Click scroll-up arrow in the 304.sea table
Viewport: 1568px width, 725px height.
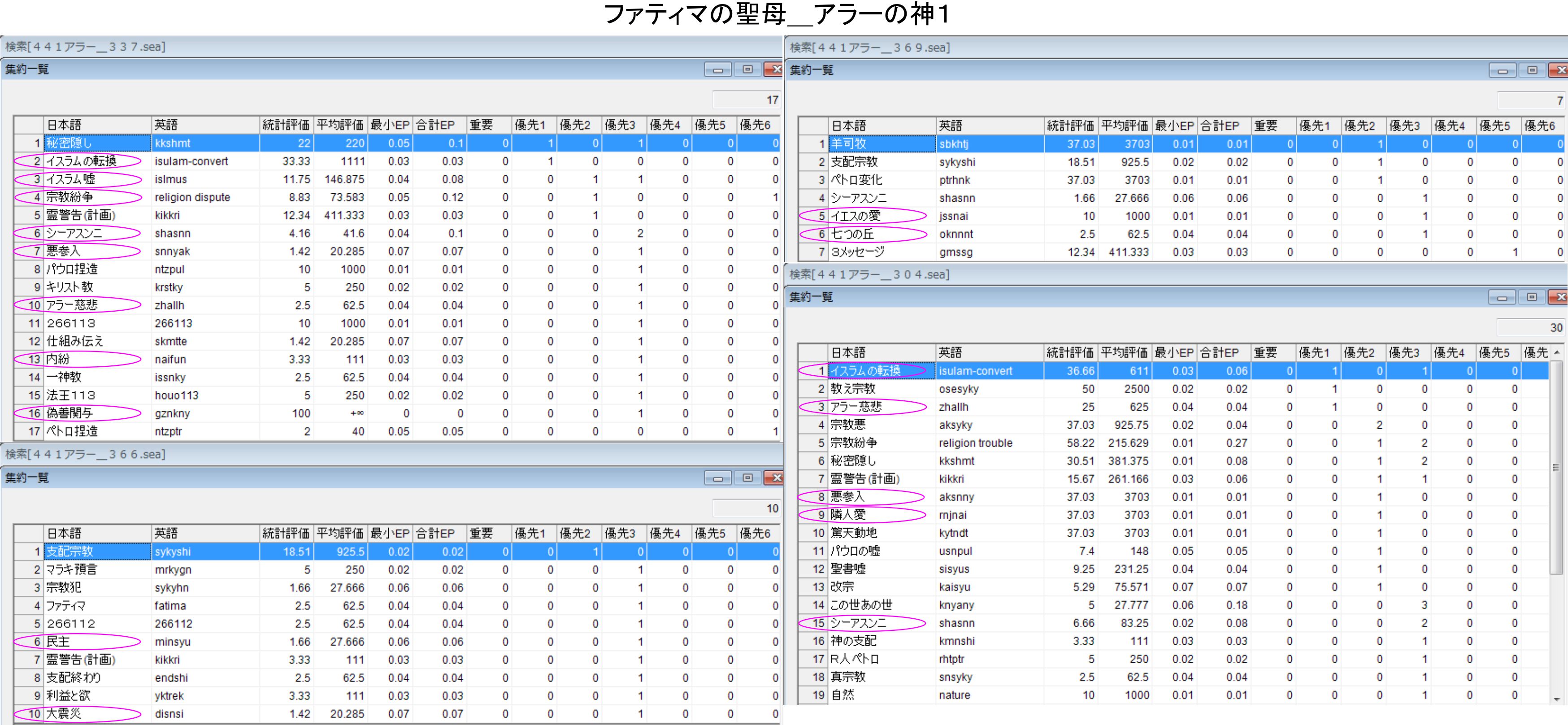[1557, 353]
